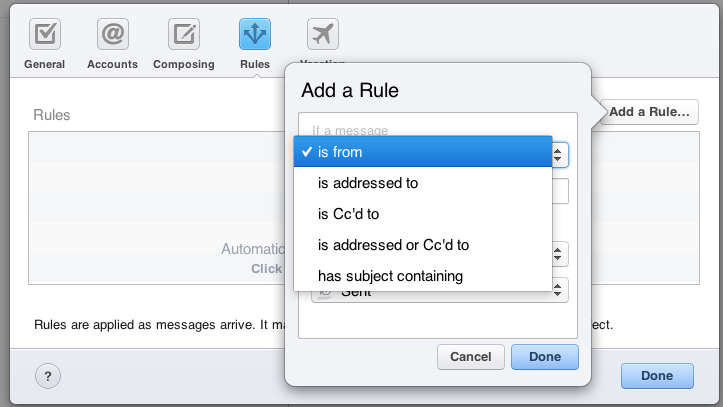Screen dimensions: 723x407
Task: Open the Composing preferences icon
Action: (184, 36)
